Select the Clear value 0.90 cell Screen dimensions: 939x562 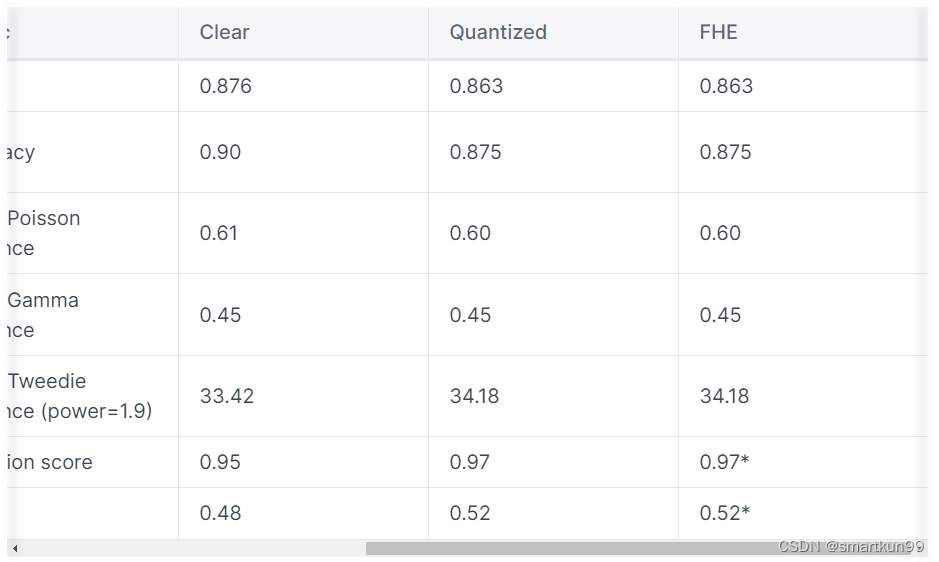pos(303,152)
